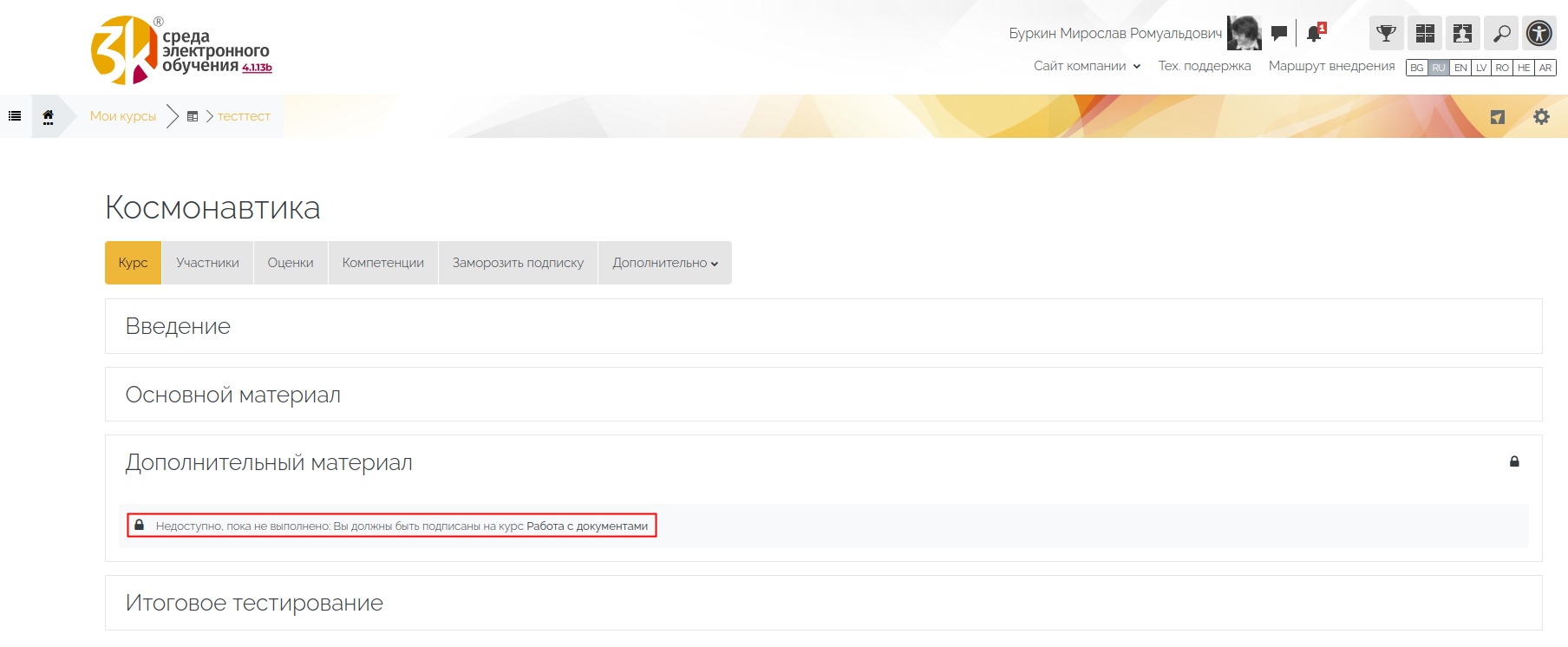The height and width of the screenshot is (647, 1568).
Task: Select the HE language option
Action: pyautogui.click(x=1524, y=68)
